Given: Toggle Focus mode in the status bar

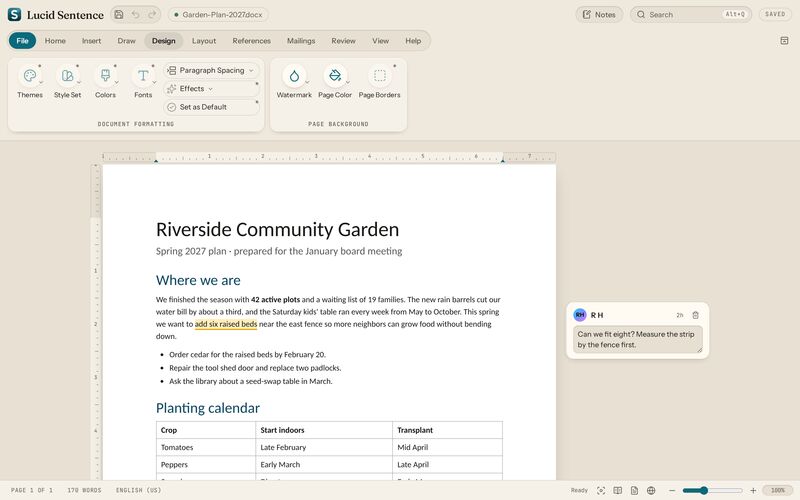Looking at the screenshot, I should coord(601,490).
